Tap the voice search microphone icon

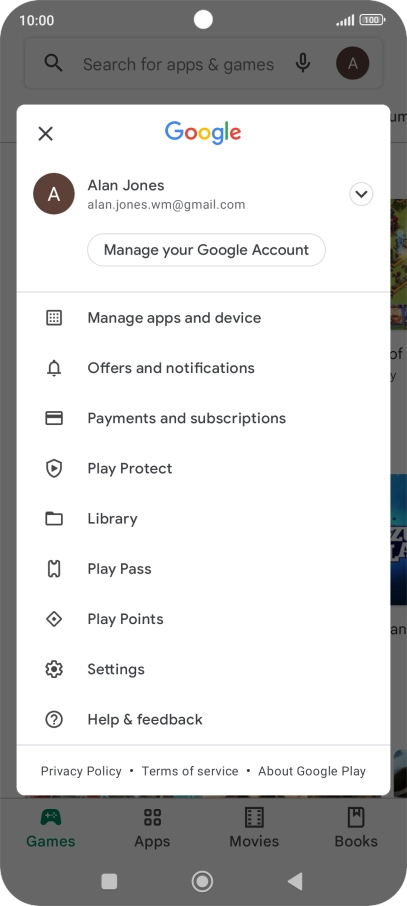click(x=303, y=63)
